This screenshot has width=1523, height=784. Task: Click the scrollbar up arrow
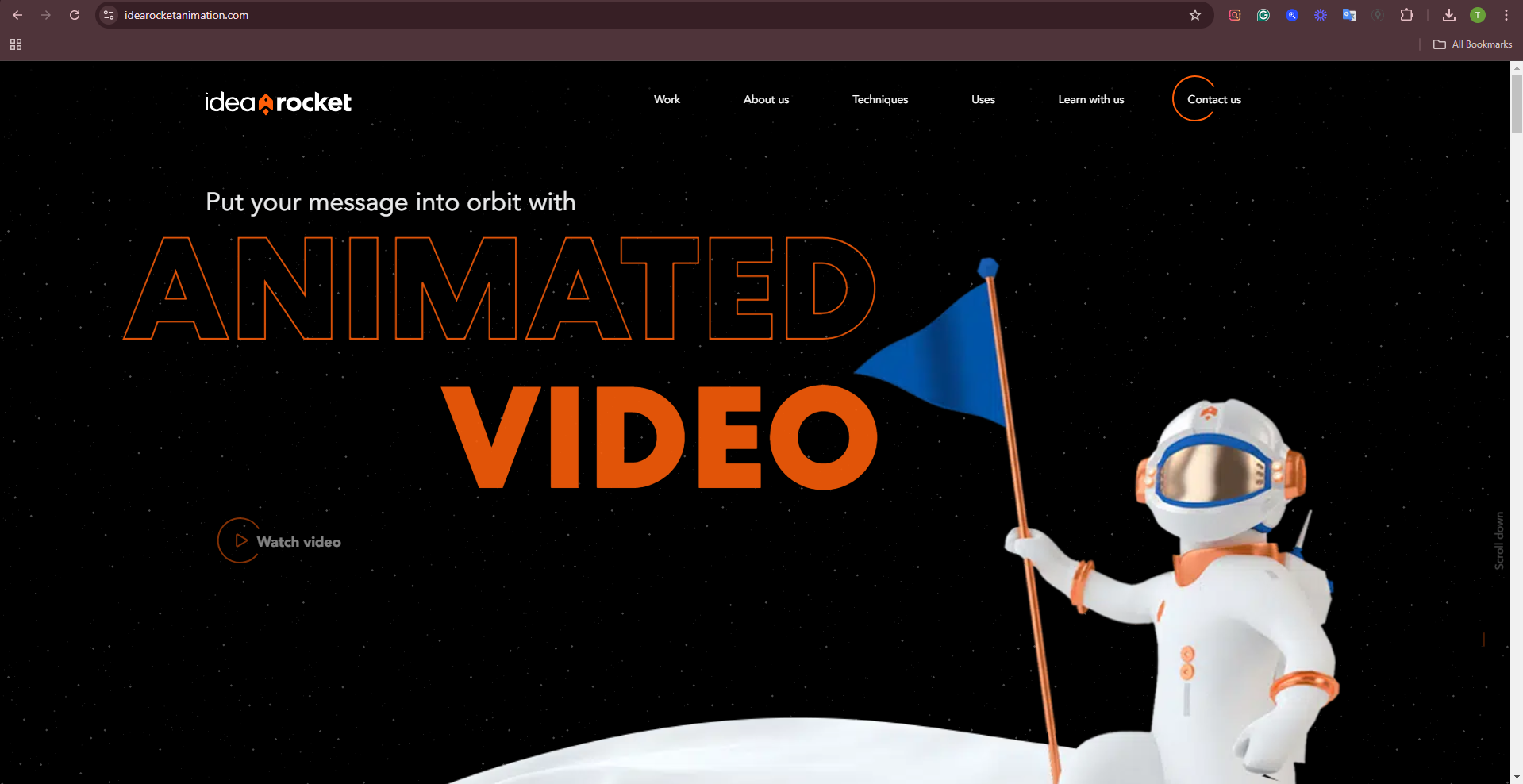coord(1517,67)
